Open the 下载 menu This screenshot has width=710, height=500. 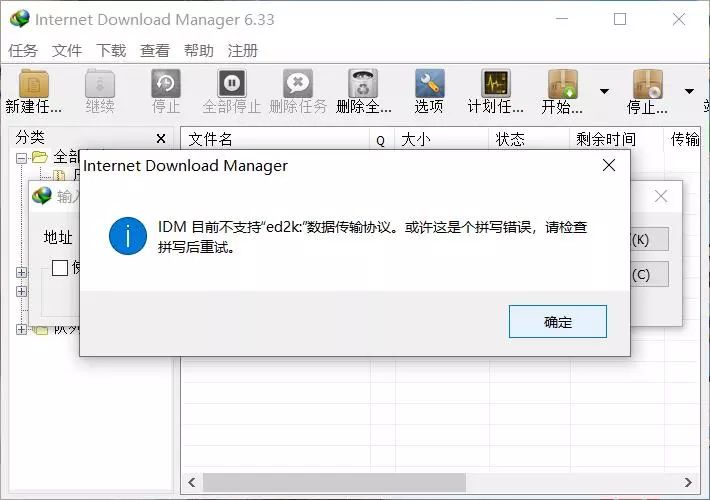(x=111, y=51)
